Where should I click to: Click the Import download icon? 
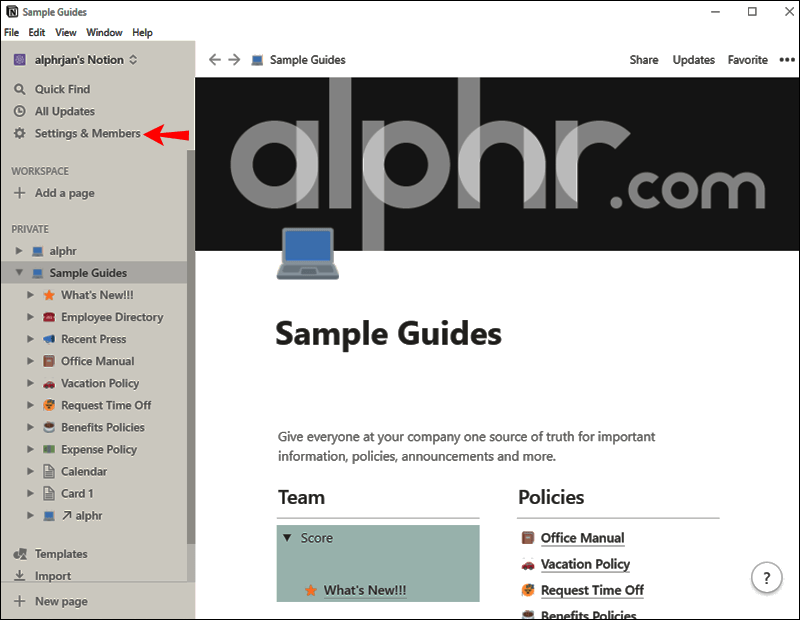point(19,576)
